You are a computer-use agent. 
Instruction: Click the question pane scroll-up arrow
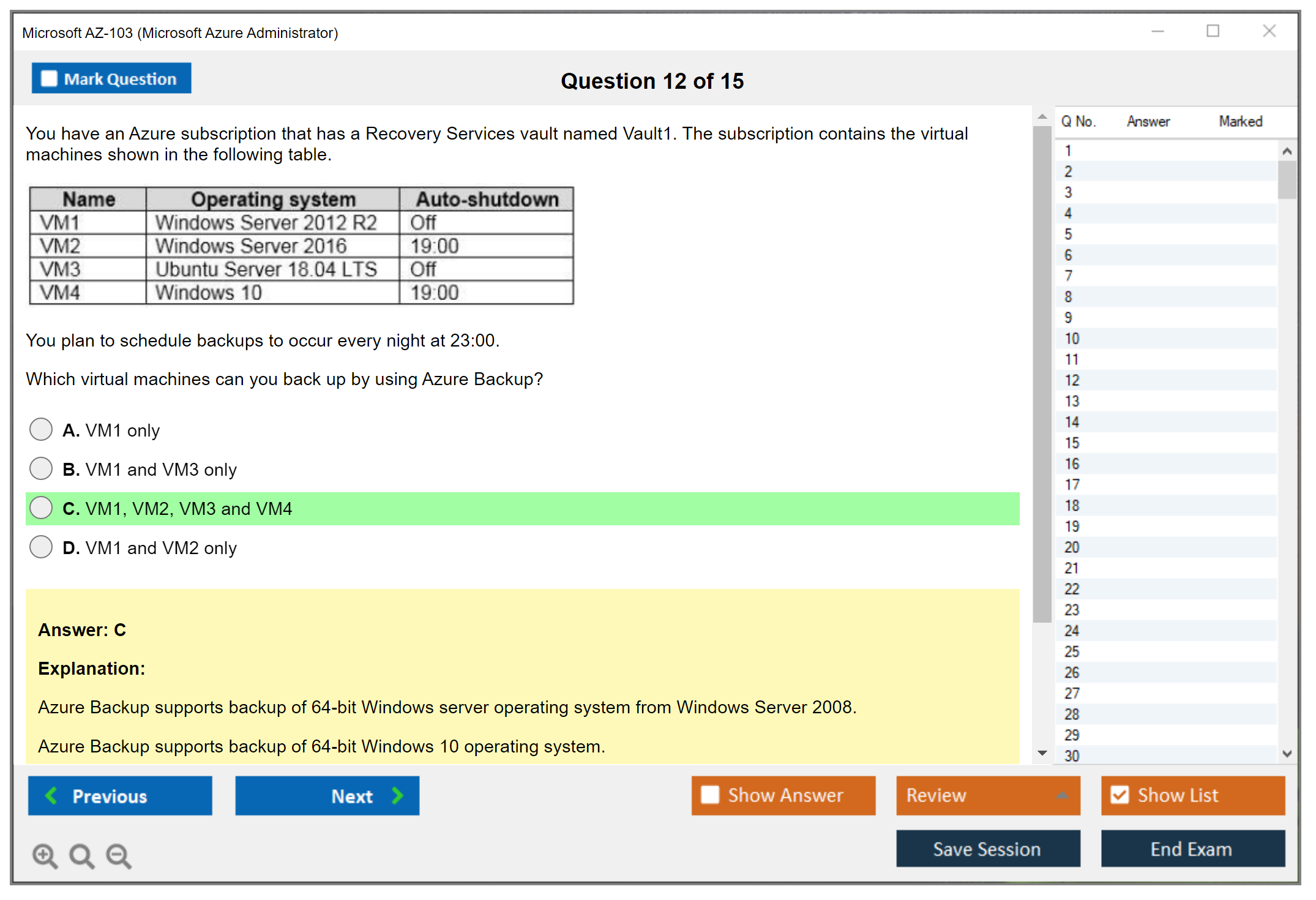1042,116
